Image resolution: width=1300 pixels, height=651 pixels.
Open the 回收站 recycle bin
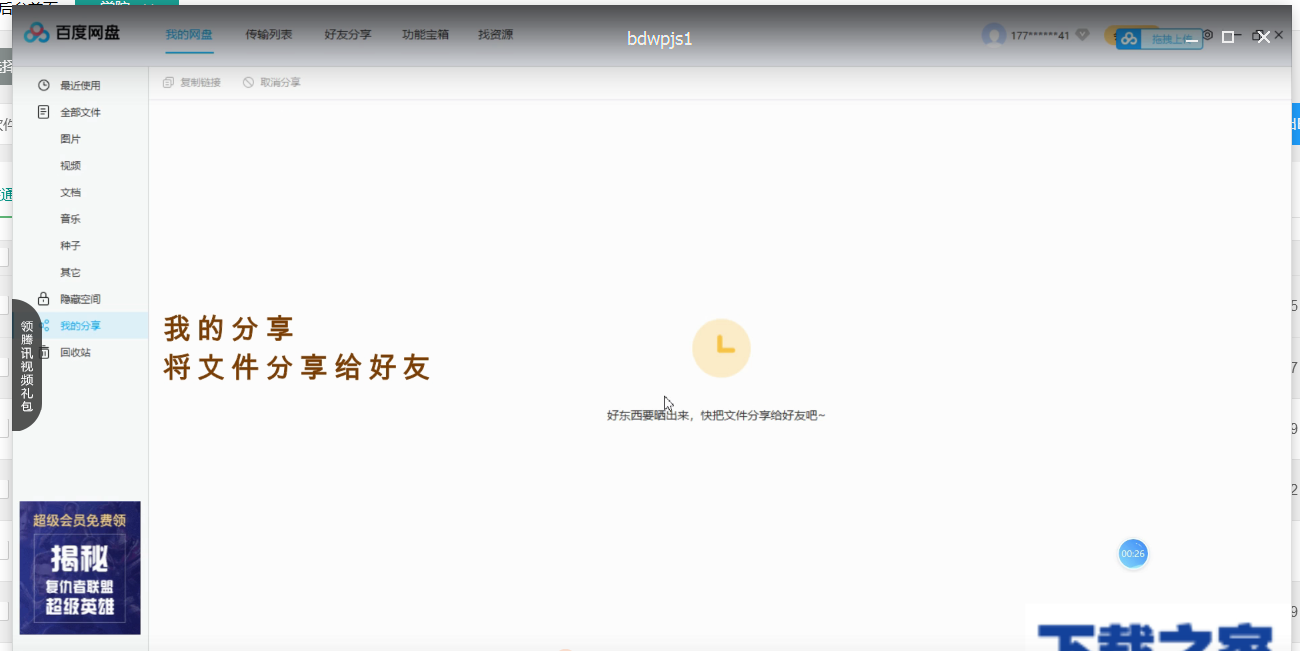click(x=73, y=352)
